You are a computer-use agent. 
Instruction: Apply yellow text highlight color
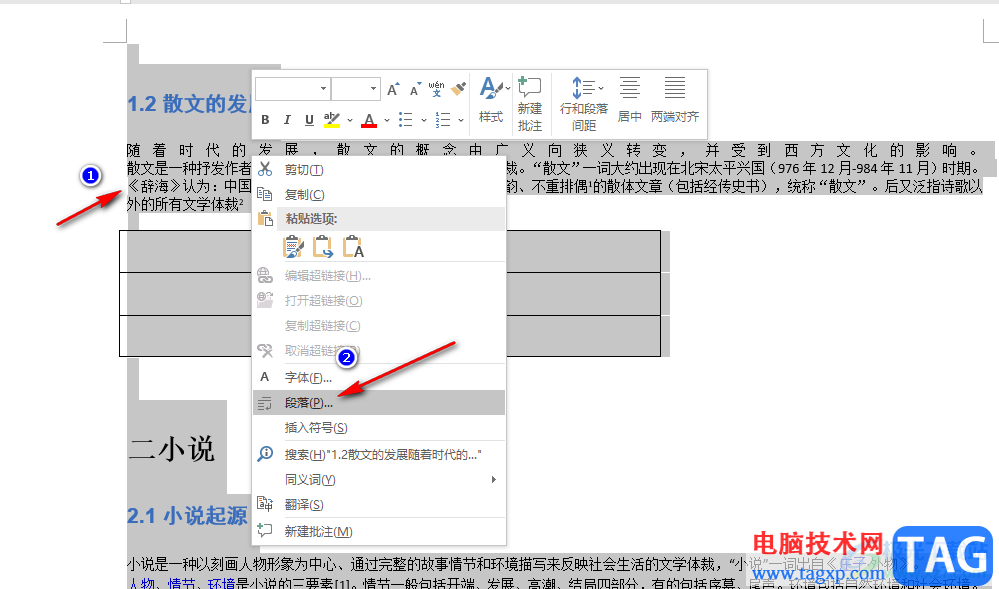point(332,119)
